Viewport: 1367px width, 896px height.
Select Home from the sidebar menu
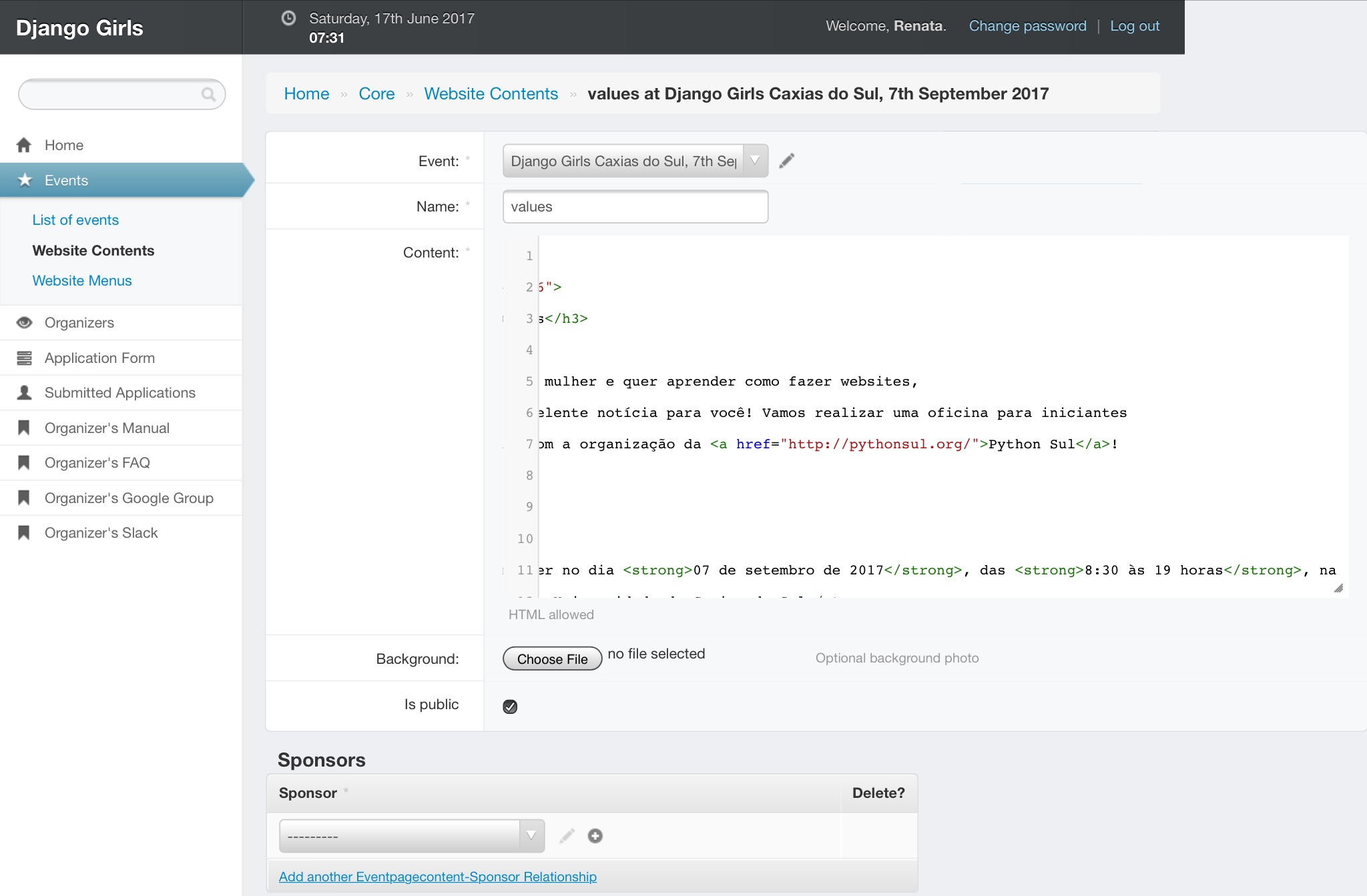63,145
